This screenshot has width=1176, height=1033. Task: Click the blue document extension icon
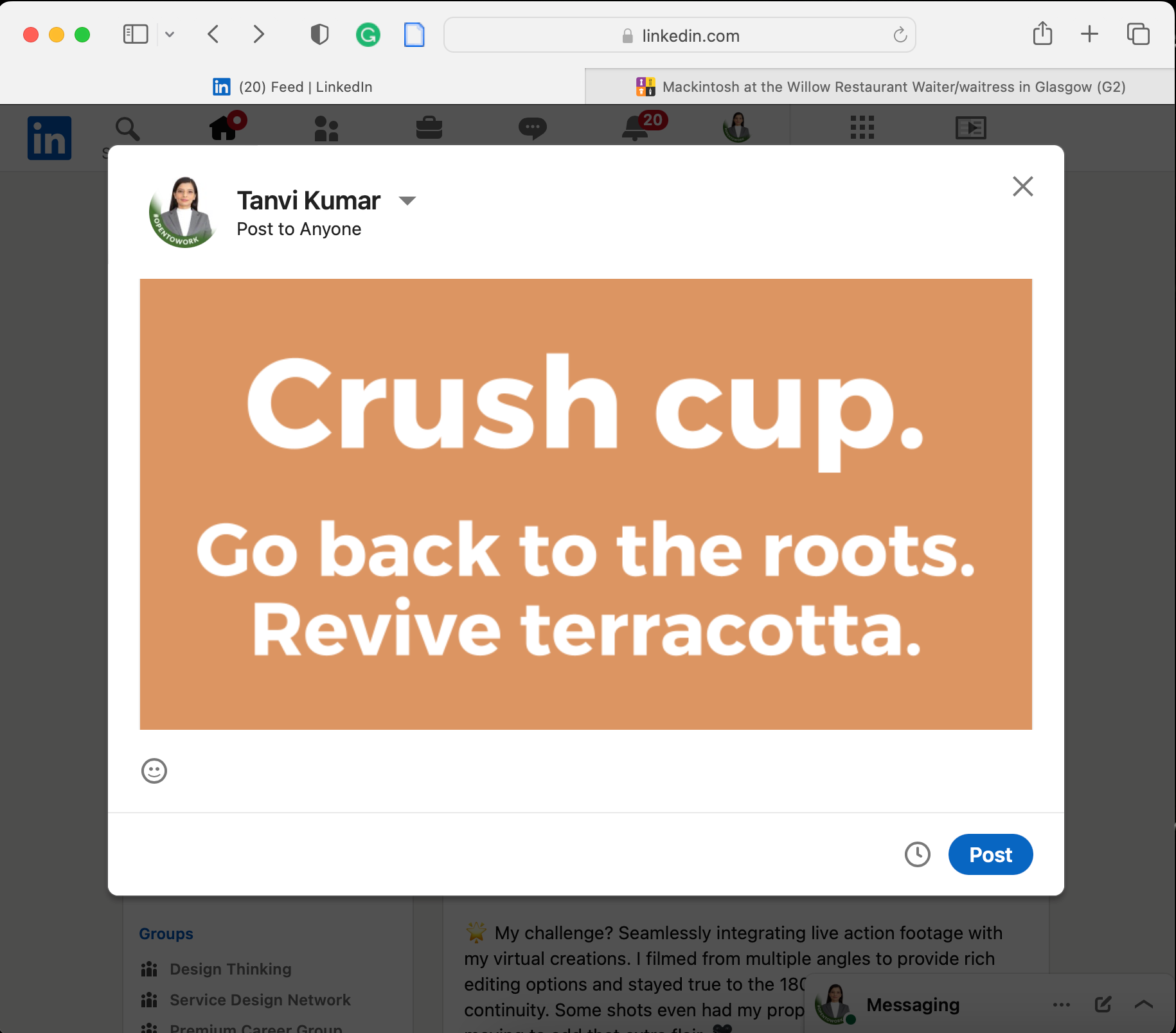(414, 35)
